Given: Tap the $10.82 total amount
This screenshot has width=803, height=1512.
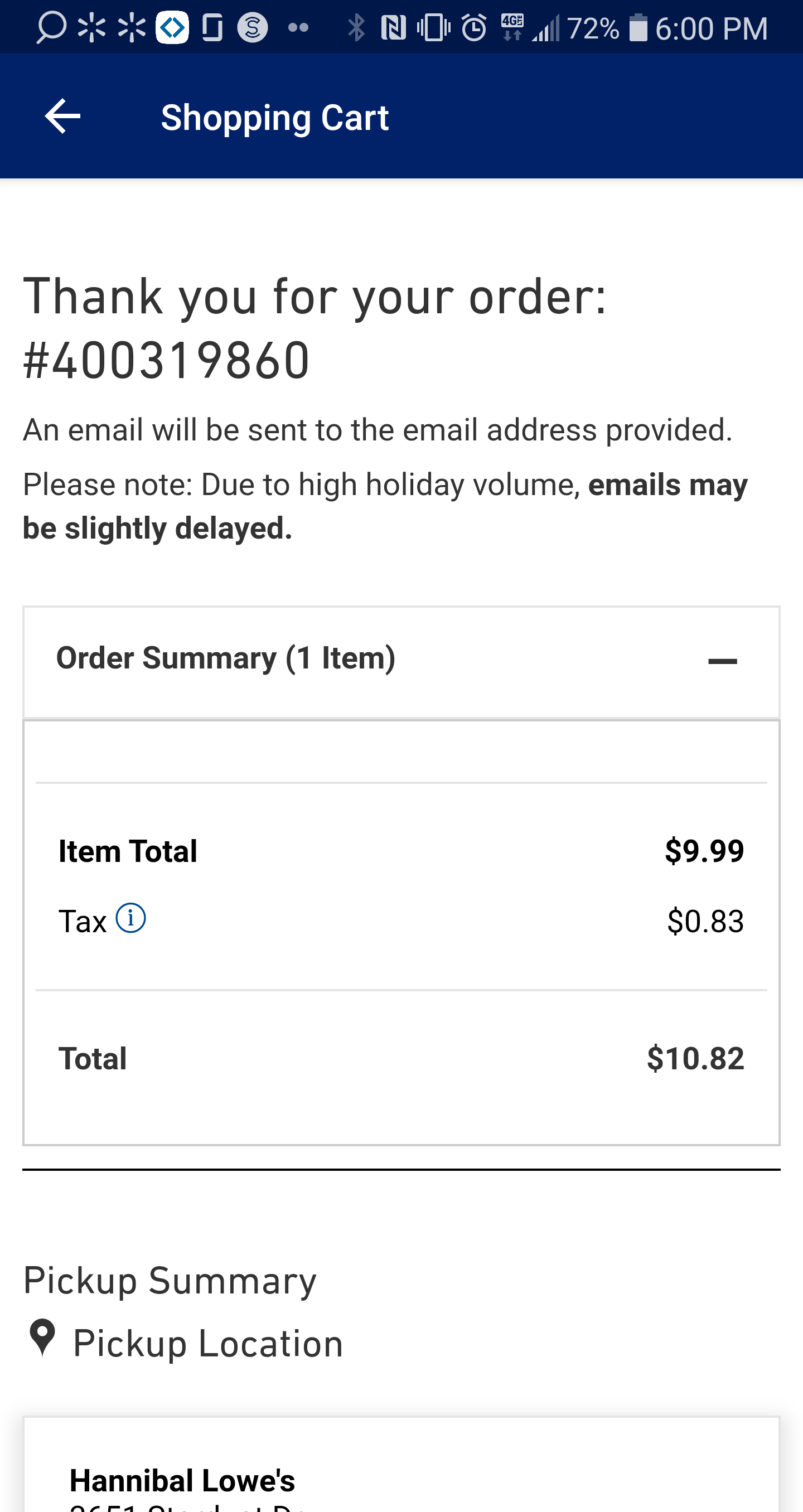Looking at the screenshot, I should click(x=695, y=1058).
